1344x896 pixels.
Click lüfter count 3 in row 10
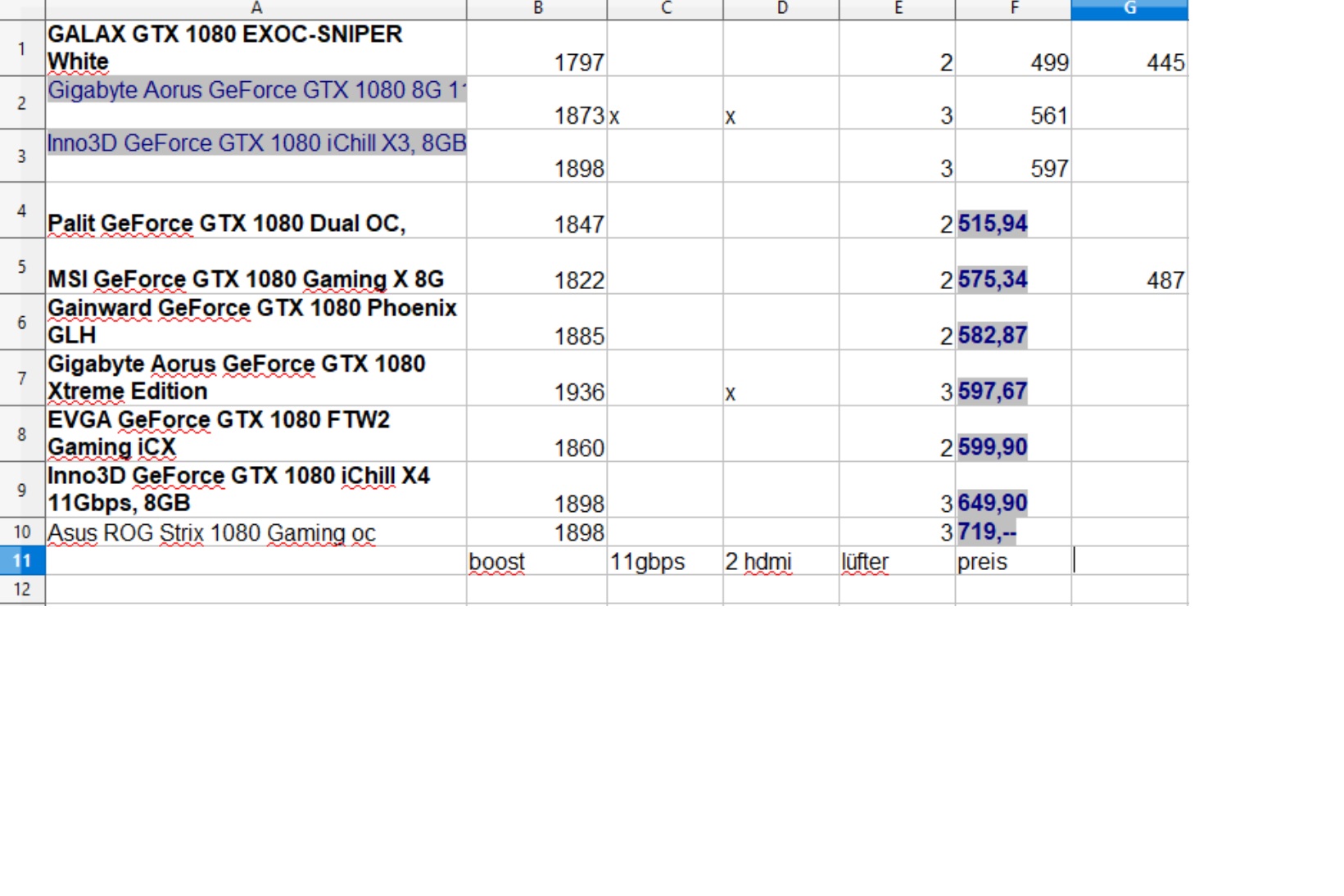pos(946,532)
